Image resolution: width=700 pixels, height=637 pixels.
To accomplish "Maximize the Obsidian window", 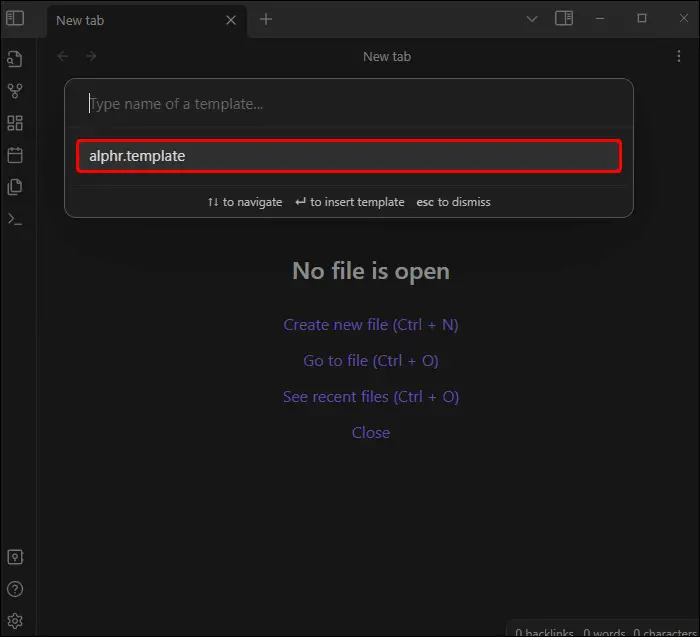I will pyautogui.click(x=642, y=18).
